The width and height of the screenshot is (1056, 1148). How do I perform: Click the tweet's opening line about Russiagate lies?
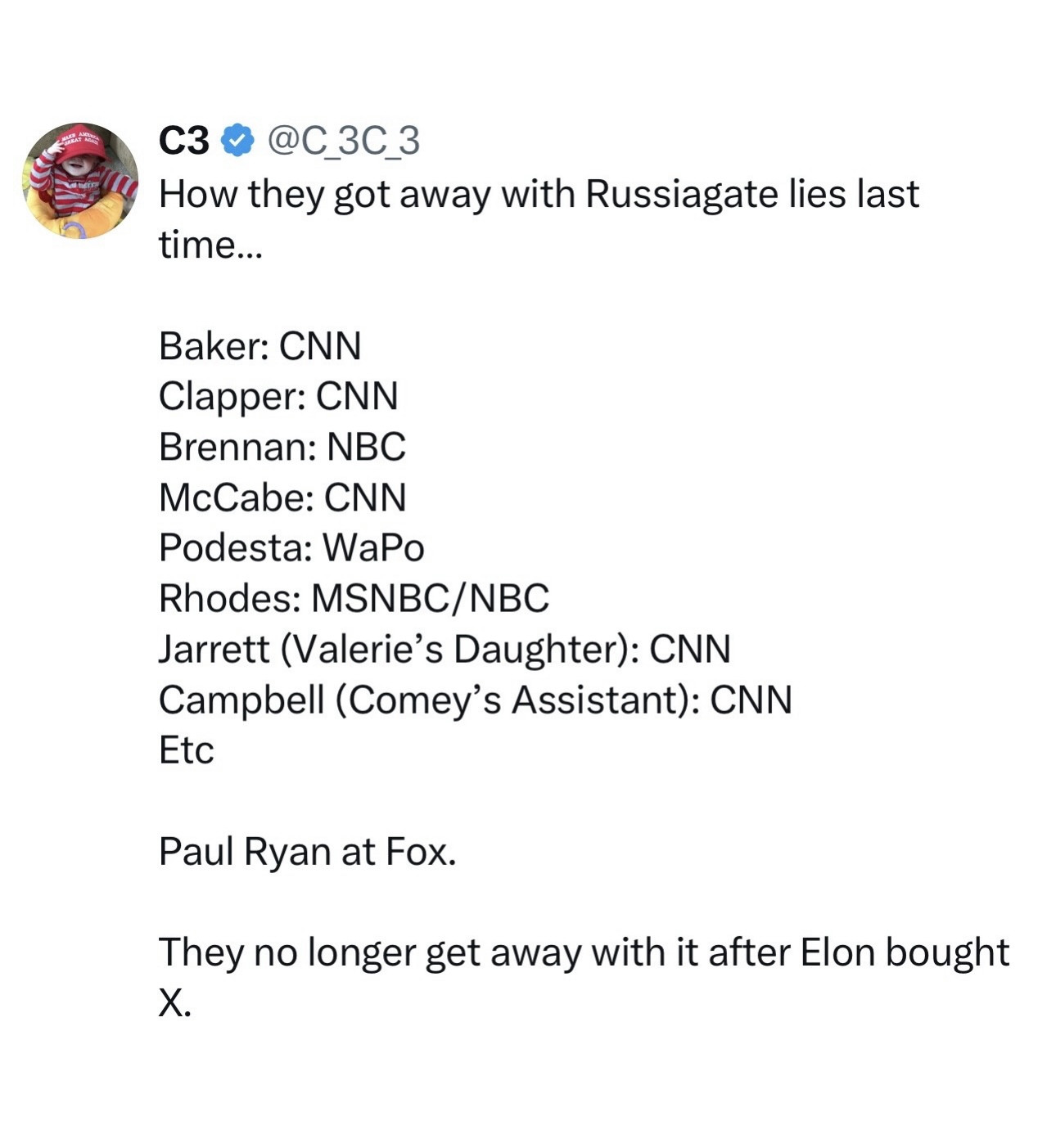[x=539, y=195]
